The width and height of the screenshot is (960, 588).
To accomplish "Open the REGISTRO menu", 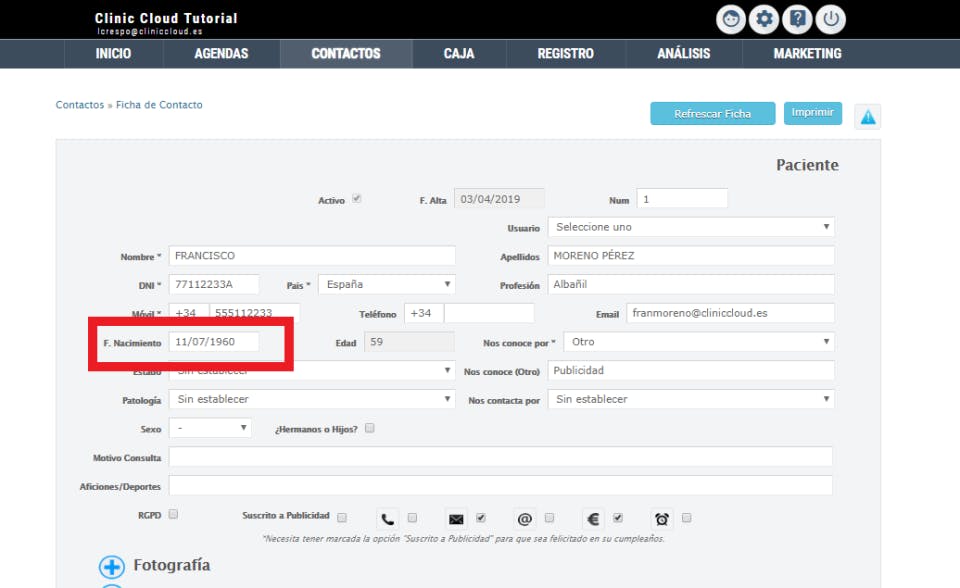I will [x=566, y=54].
